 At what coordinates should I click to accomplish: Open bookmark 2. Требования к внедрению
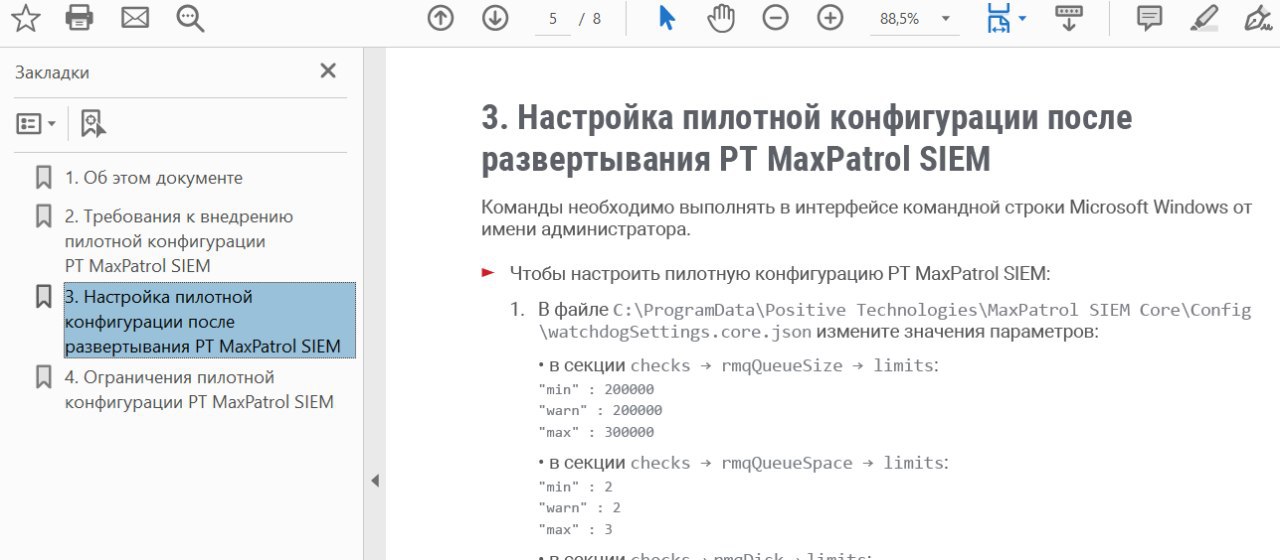179,241
